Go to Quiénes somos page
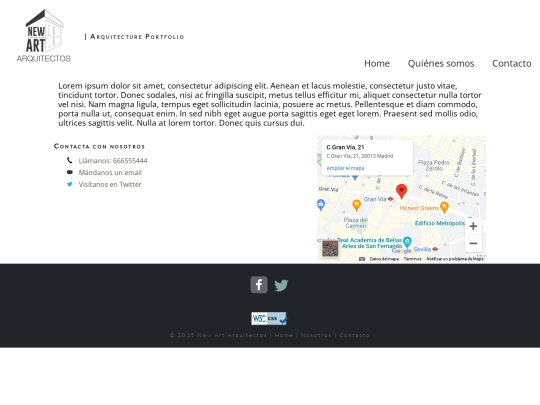 441,63
